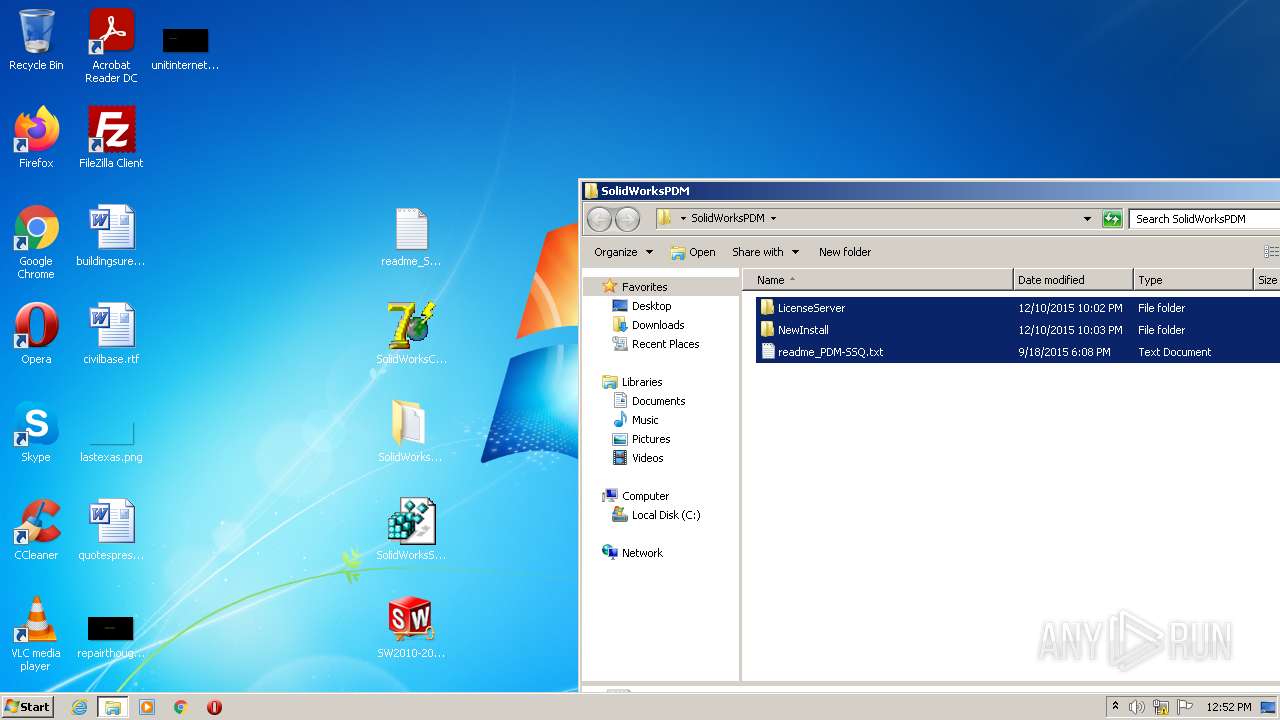
Task: Select the SolidWorks folder on desktop
Action: point(411,432)
